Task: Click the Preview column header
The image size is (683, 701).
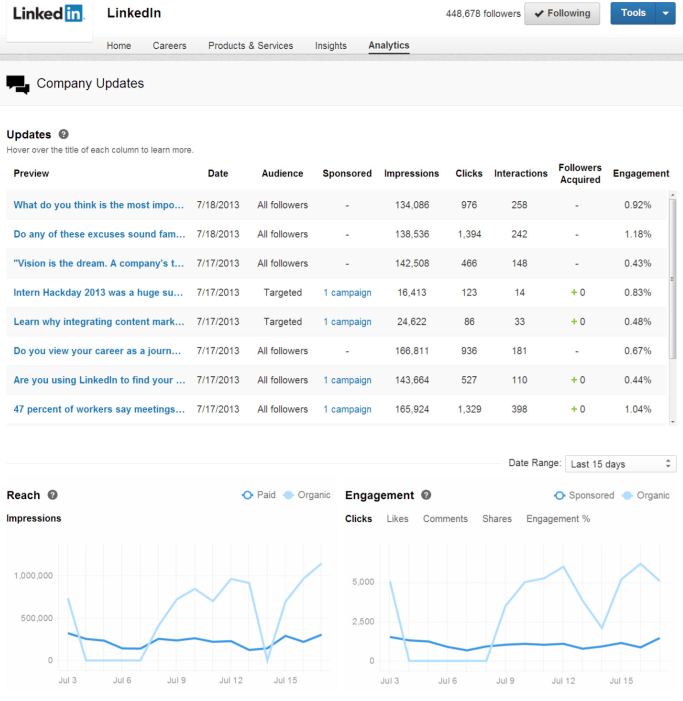Action: tap(31, 173)
